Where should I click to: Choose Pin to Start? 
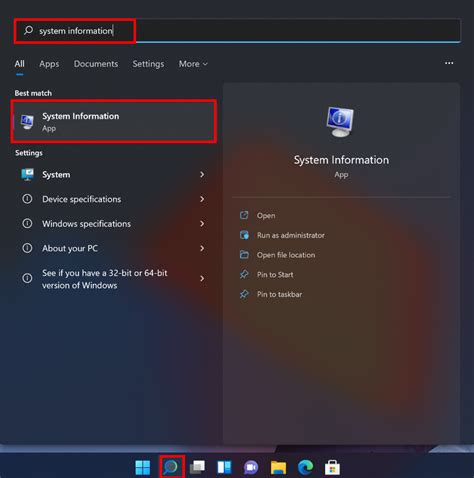point(275,275)
